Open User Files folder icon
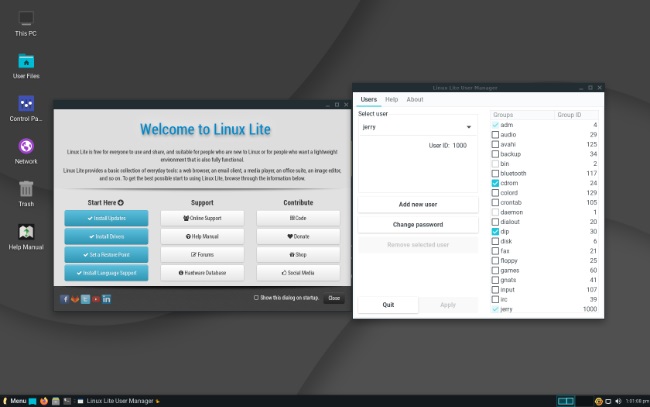 point(26,66)
